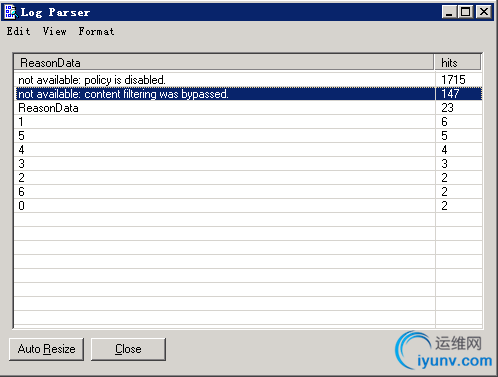
Task: Select the ReasonData row showing 6
Action: coord(248,192)
